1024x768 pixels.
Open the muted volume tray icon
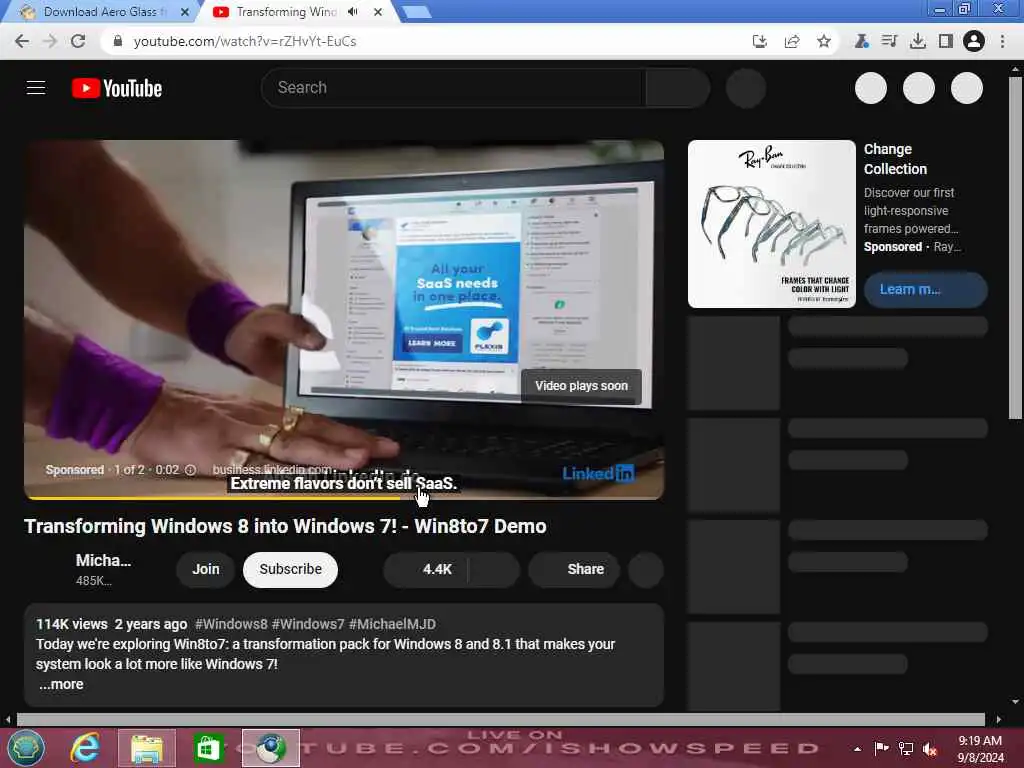click(930, 749)
